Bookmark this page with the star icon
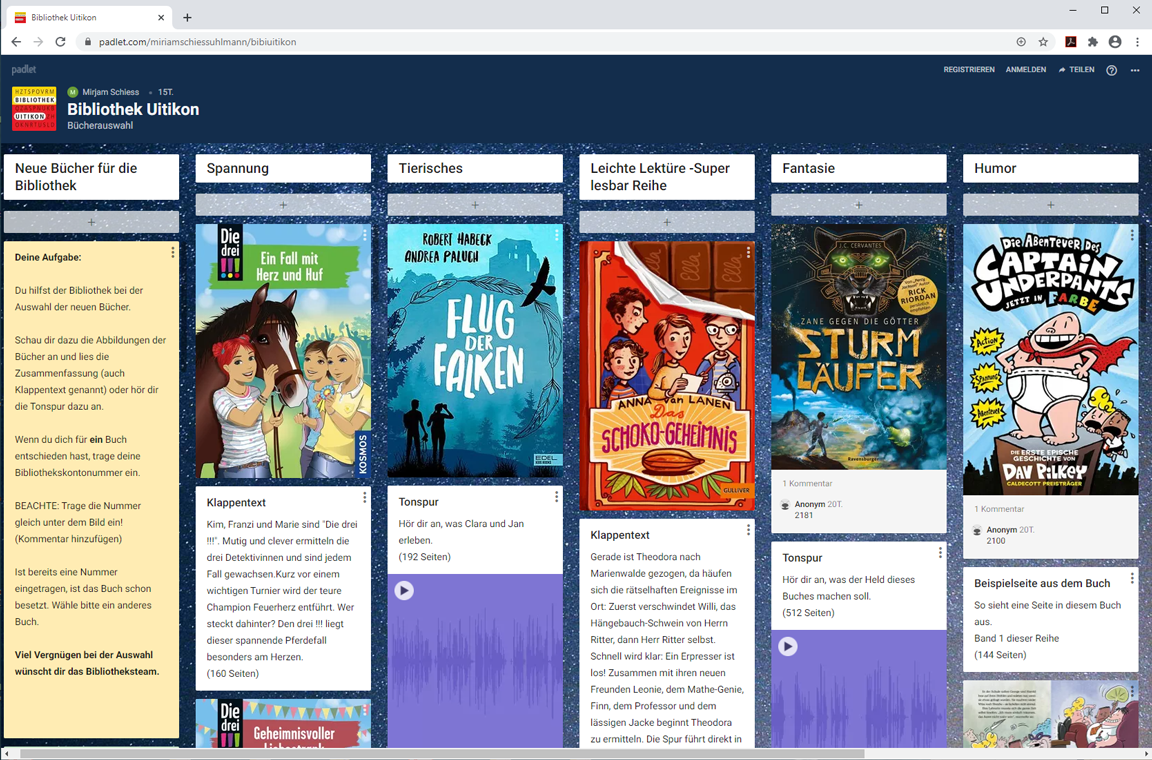The height and width of the screenshot is (760, 1152). click(1043, 42)
